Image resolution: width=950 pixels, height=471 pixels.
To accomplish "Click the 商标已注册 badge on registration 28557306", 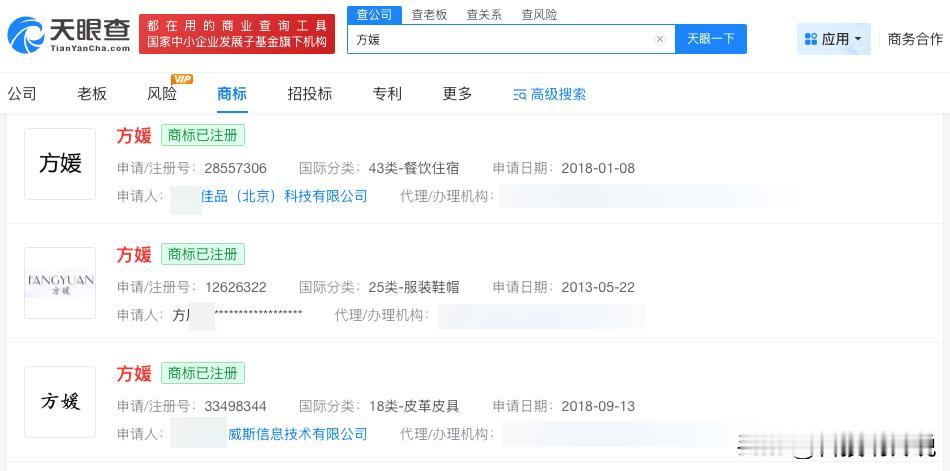I will [x=203, y=136].
